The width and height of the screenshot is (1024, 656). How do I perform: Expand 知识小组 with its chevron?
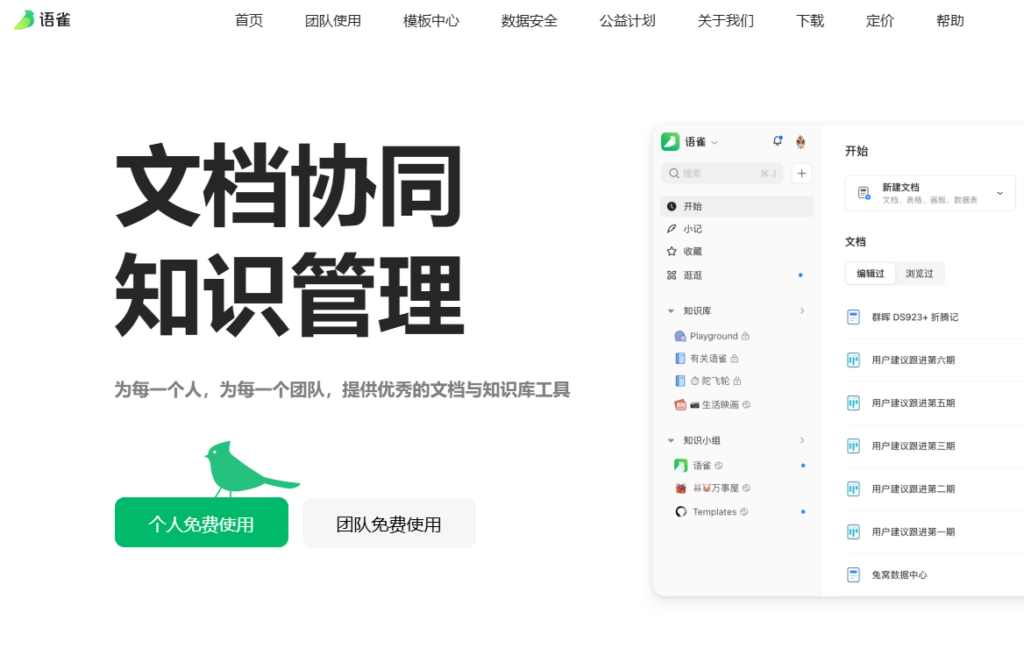click(672, 440)
